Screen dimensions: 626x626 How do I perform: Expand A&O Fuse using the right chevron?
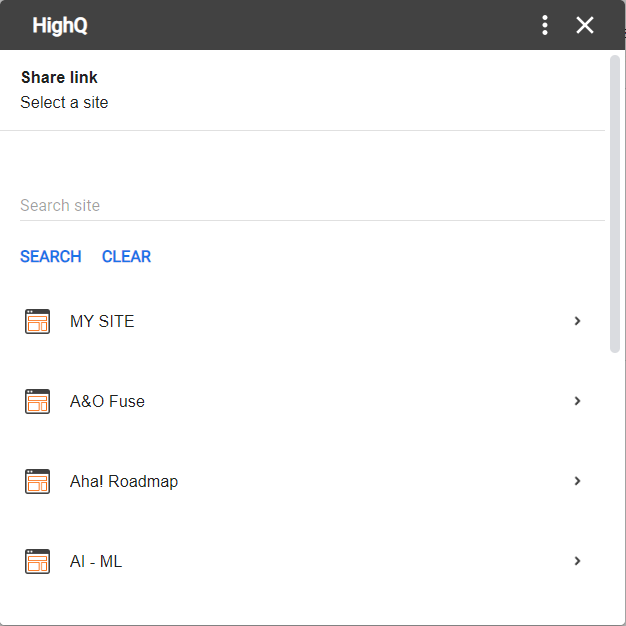(x=577, y=401)
